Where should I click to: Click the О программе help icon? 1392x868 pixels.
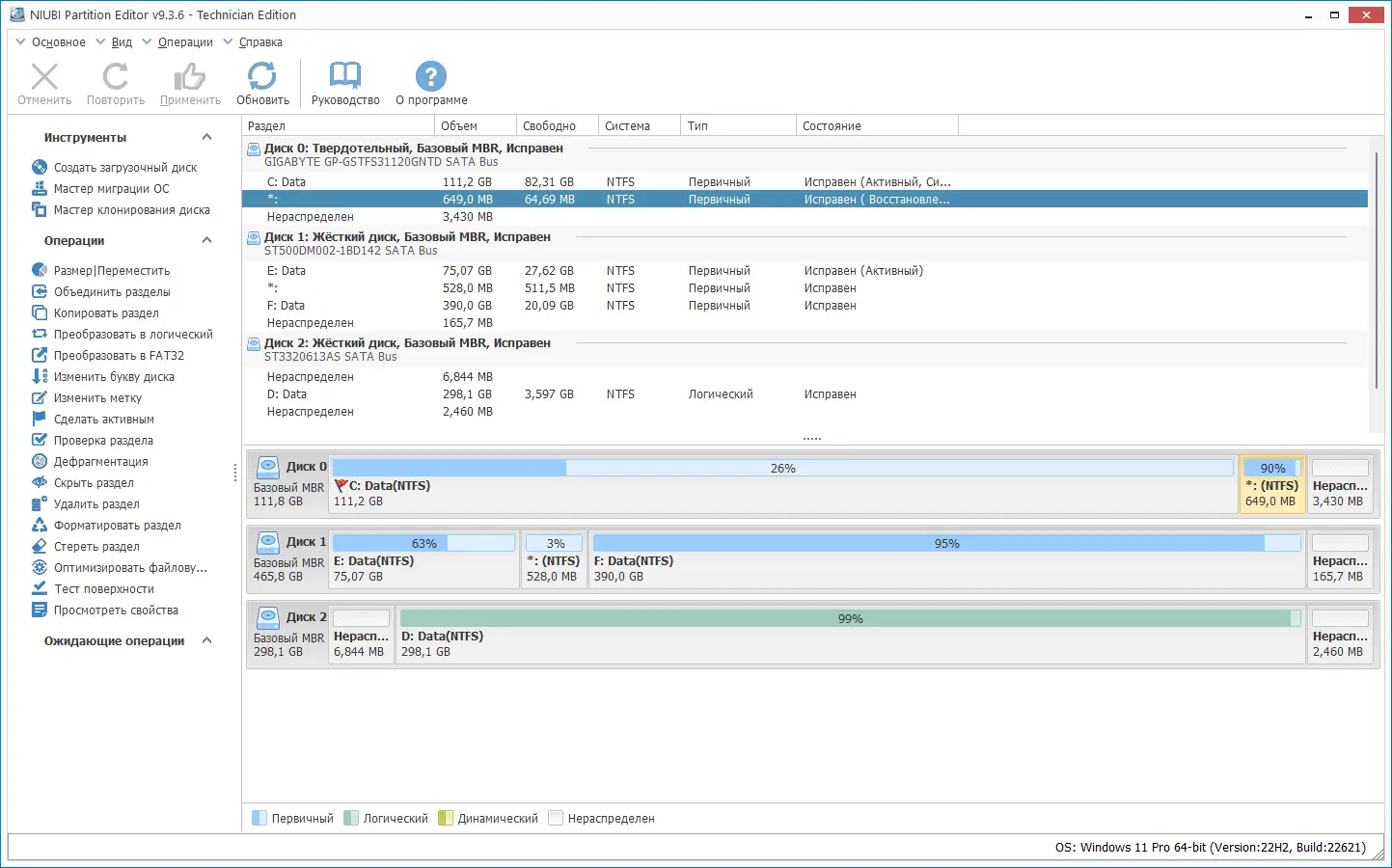pyautogui.click(x=431, y=84)
